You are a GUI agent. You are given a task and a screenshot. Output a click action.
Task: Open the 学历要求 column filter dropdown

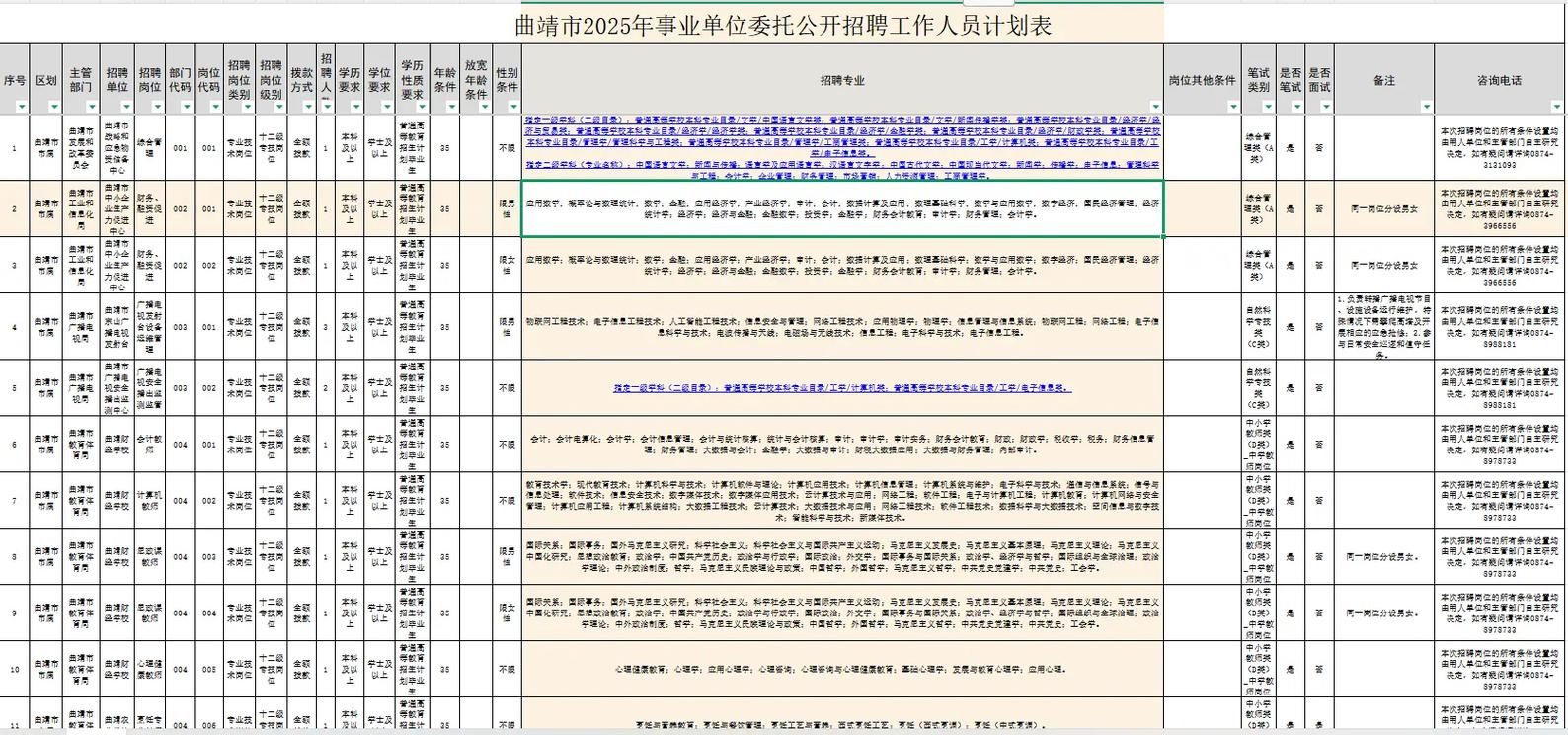point(357,107)
